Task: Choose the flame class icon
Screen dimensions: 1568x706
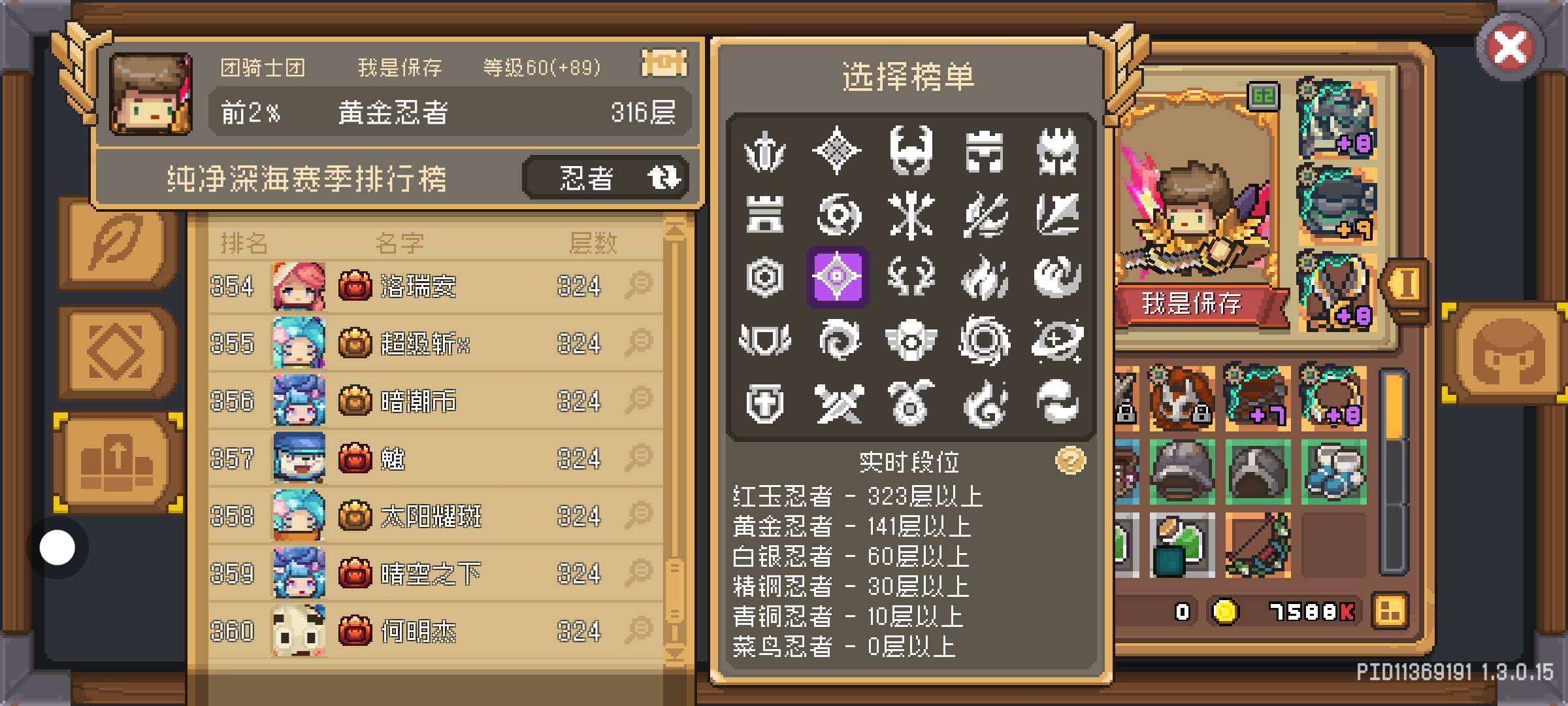Action: tap(985, 277)
